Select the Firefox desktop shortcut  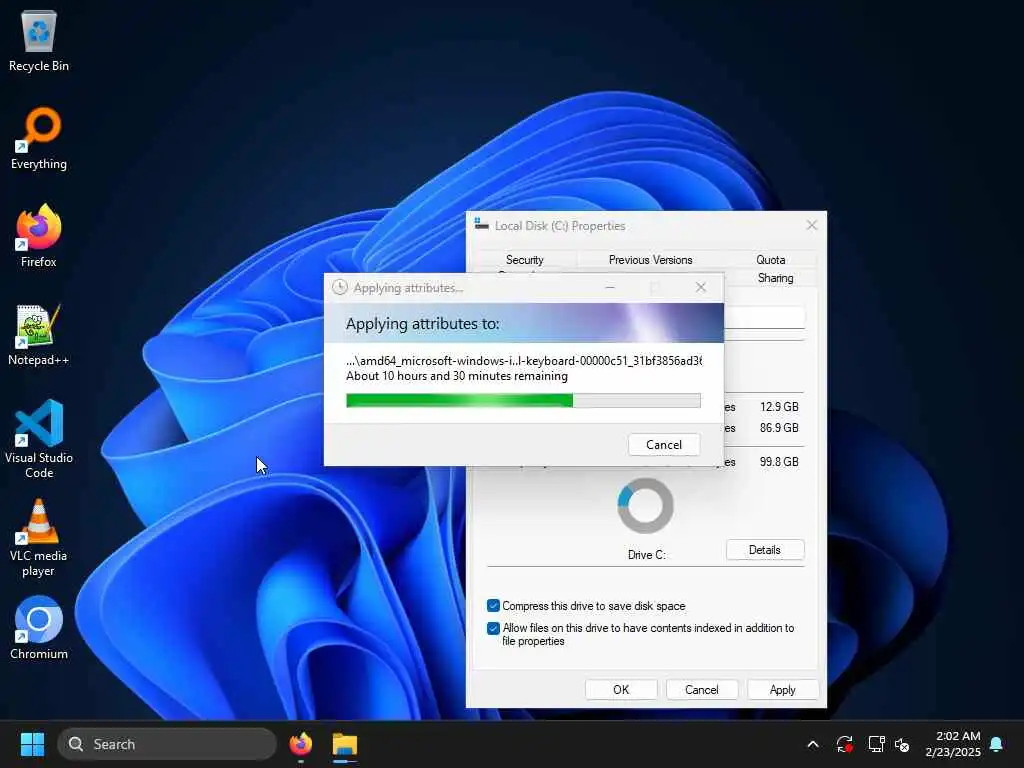pos(39,236)
